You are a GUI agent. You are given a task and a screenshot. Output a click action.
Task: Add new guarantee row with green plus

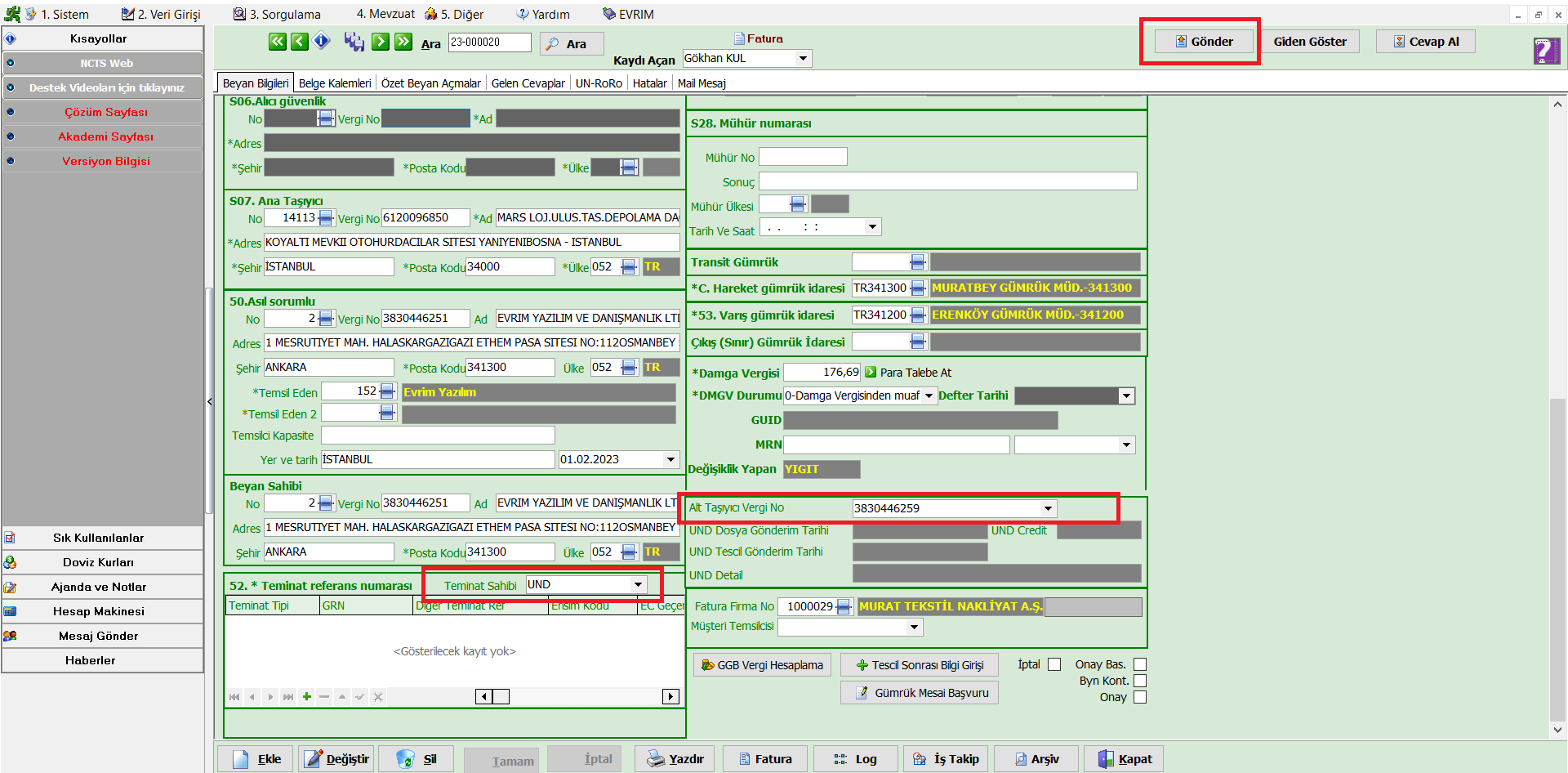point(306,697)
